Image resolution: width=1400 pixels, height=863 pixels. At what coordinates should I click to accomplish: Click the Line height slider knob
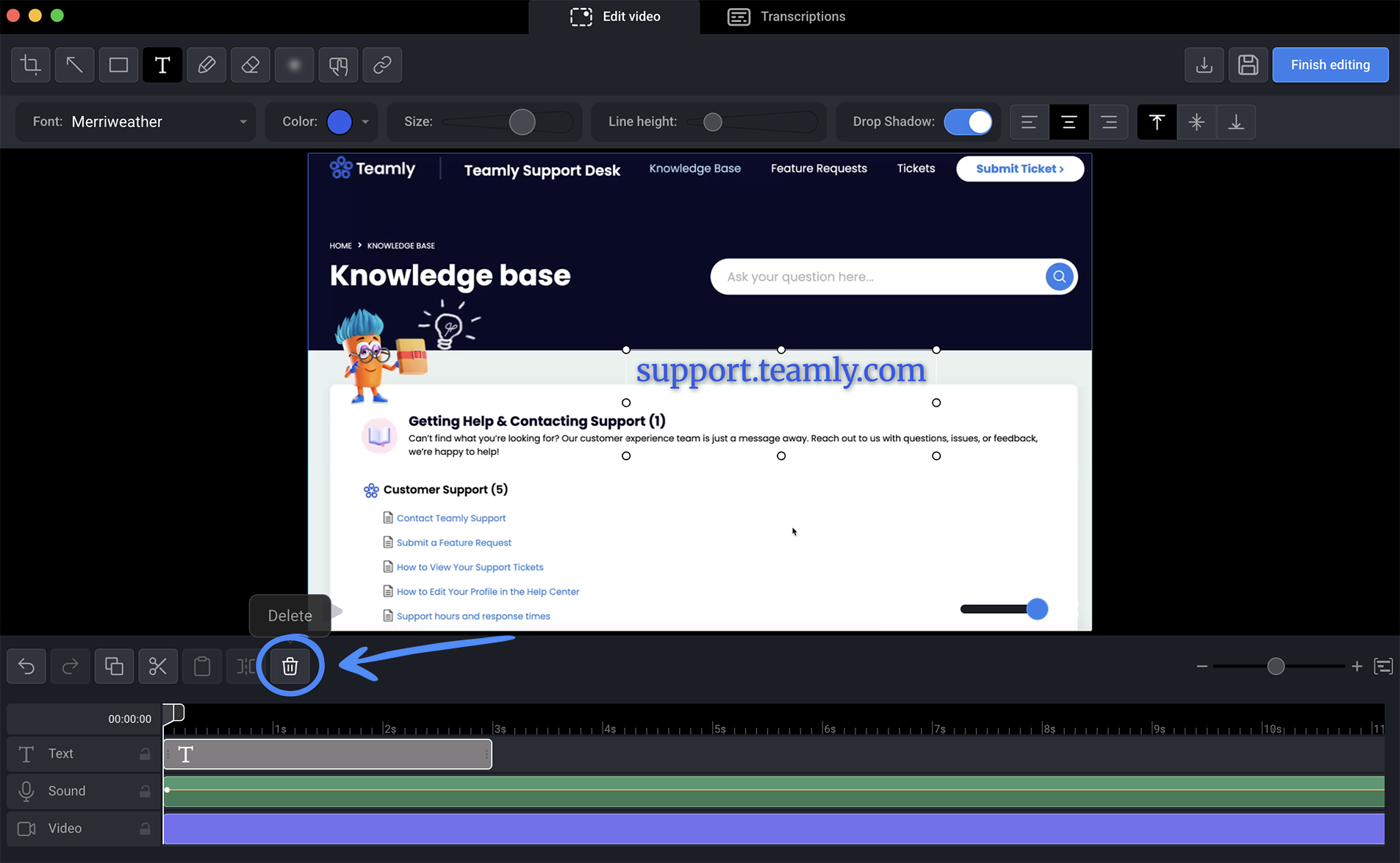[713, 122]
